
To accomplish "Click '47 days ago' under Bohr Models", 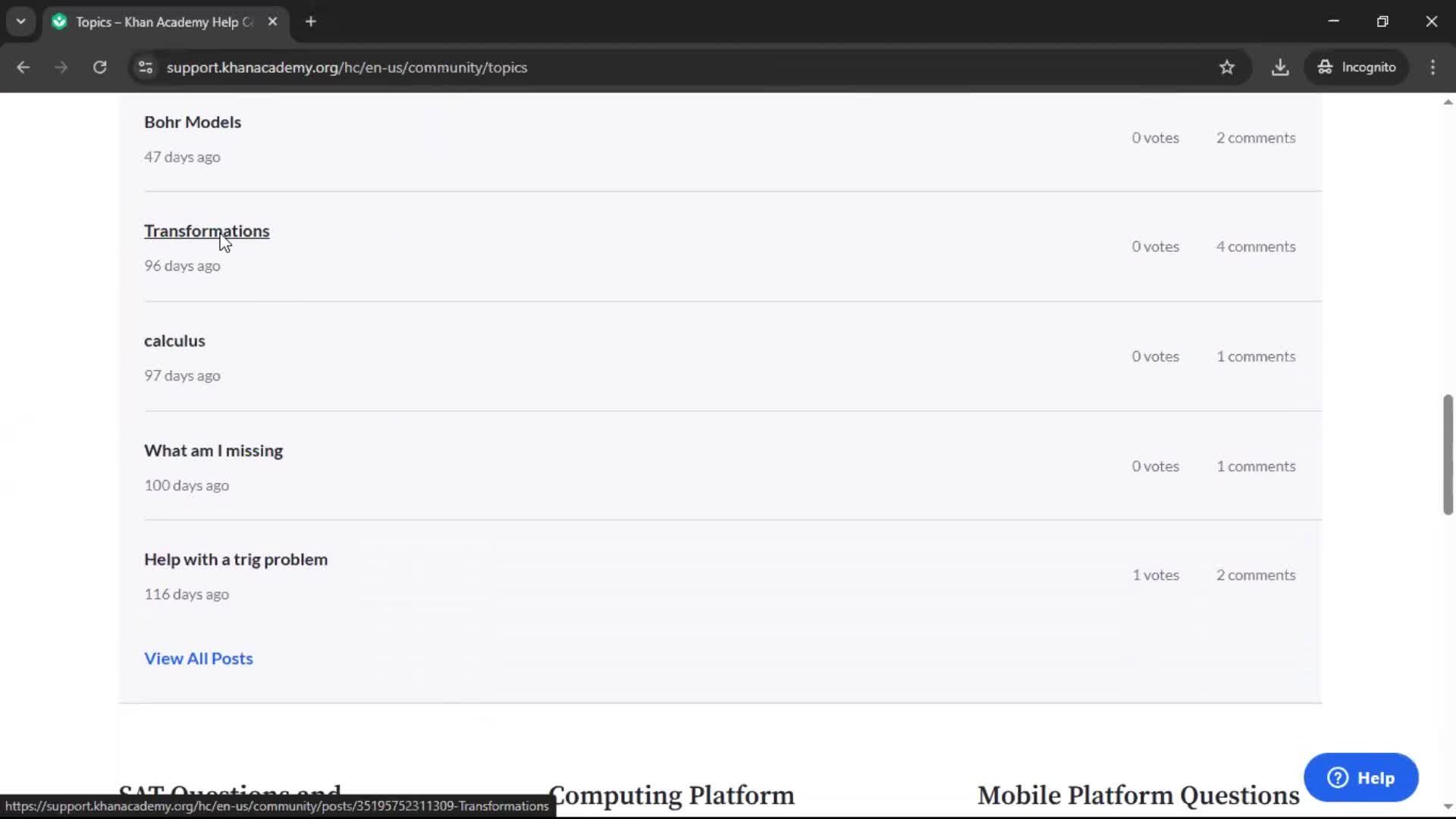I will (x=182, y=157).
